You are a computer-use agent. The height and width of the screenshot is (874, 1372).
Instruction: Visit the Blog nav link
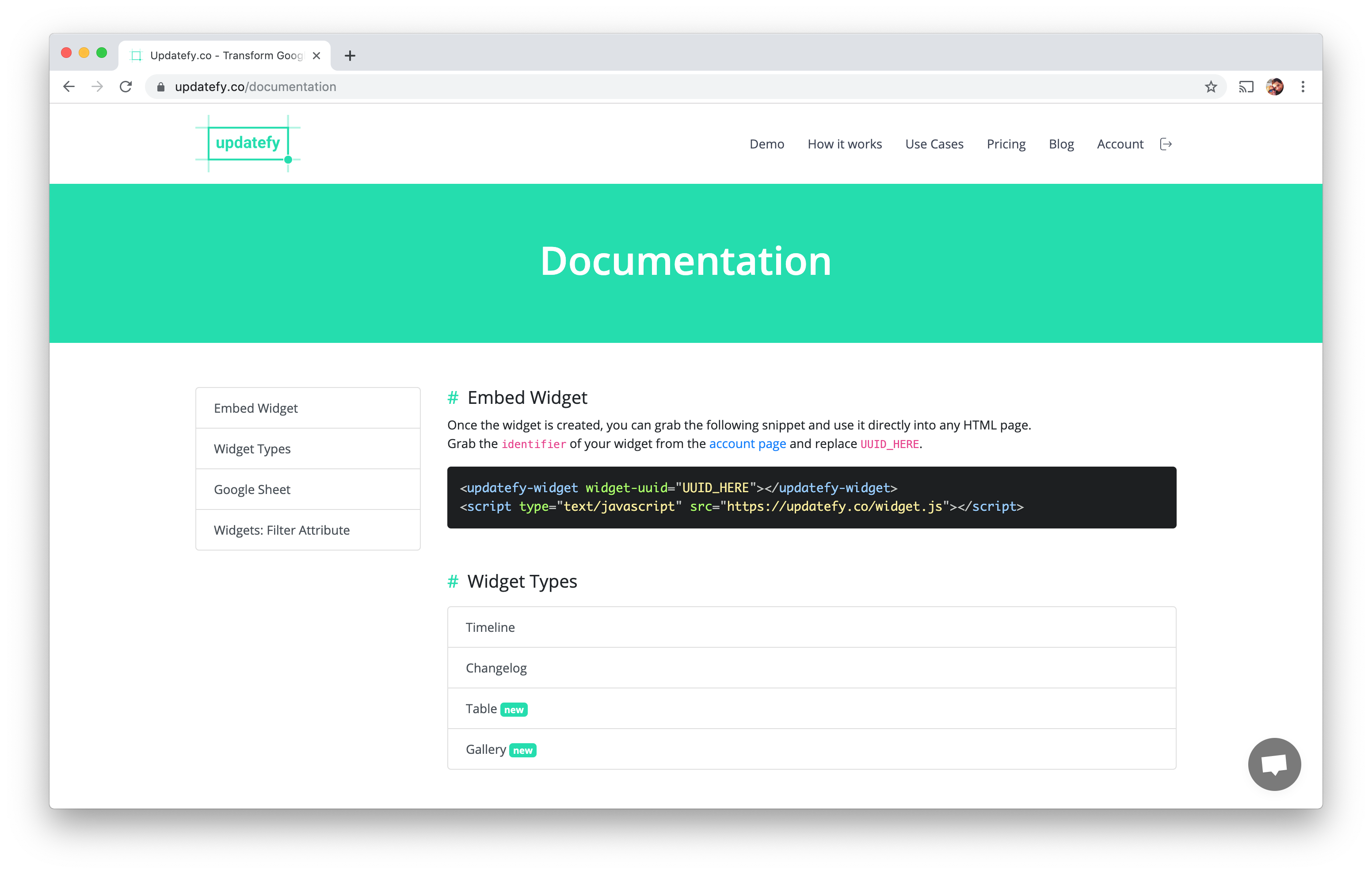click(x=1061, y=144)
